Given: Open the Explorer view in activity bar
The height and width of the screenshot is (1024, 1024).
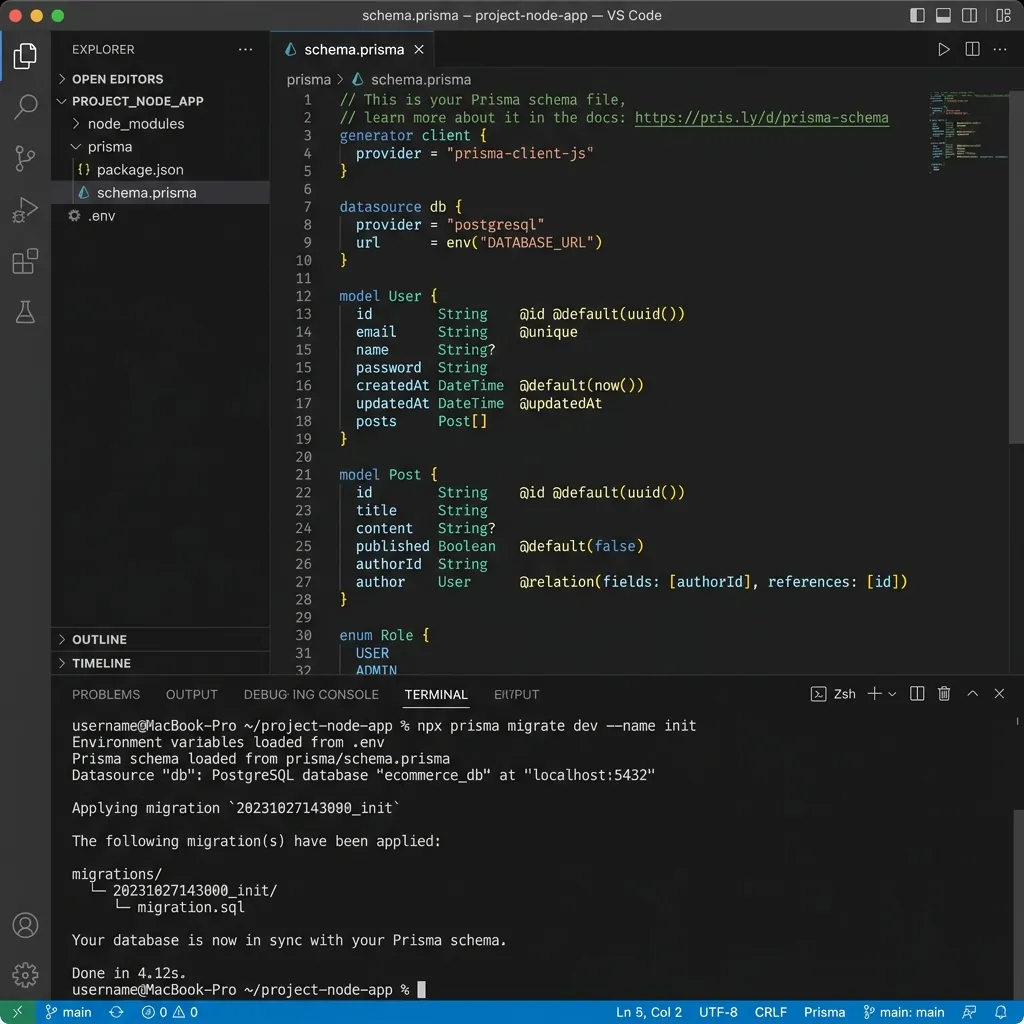Looking at the screenshot, I should point(25,56).
